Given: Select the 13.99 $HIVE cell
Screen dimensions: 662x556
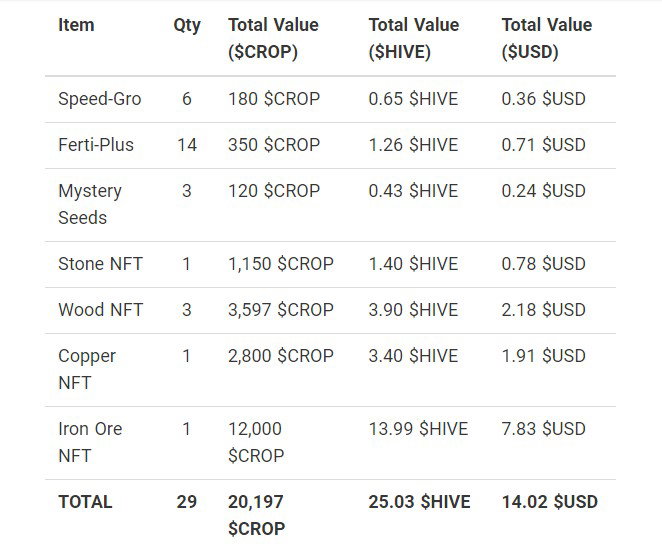Looking at the screenshot, I should [418, 429].
